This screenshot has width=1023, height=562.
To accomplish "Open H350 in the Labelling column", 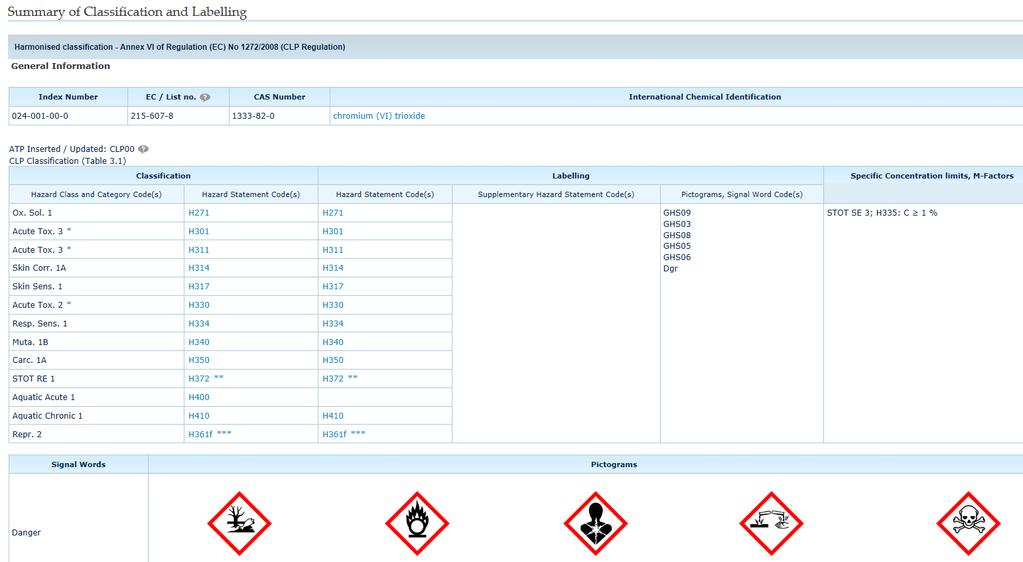I will click(x=333, y=360).
